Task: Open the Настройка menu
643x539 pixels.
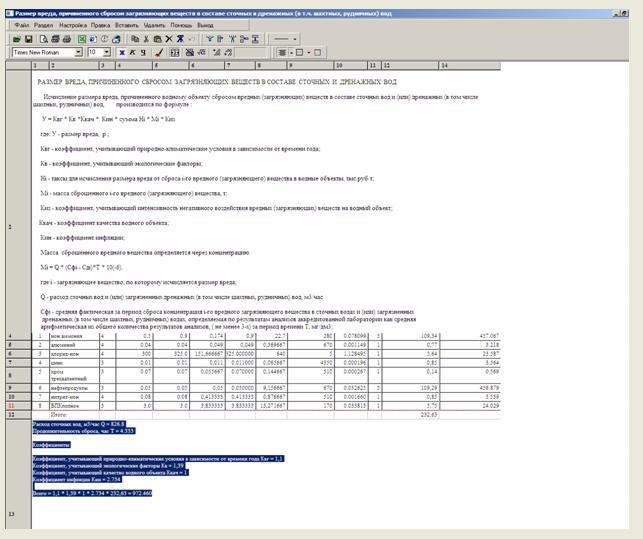Action: pyautogui.click(x=73, y=23)
